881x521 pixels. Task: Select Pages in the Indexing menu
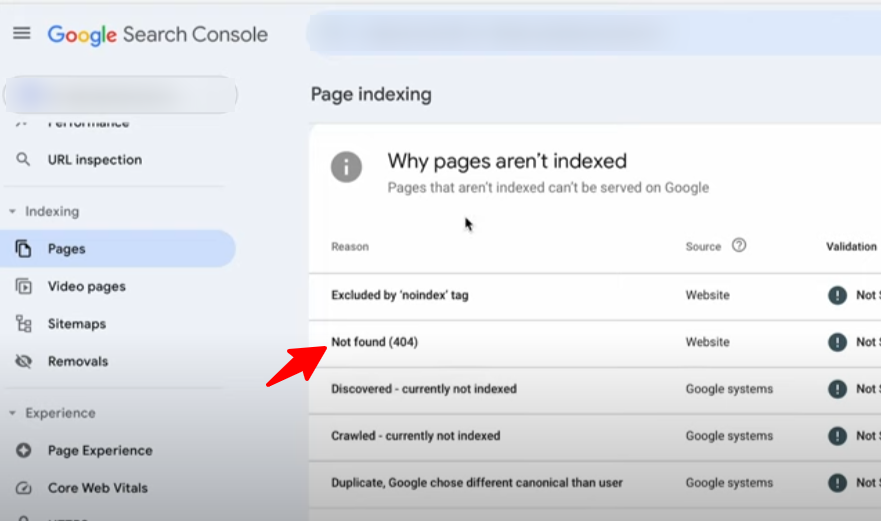coord(118,248)
